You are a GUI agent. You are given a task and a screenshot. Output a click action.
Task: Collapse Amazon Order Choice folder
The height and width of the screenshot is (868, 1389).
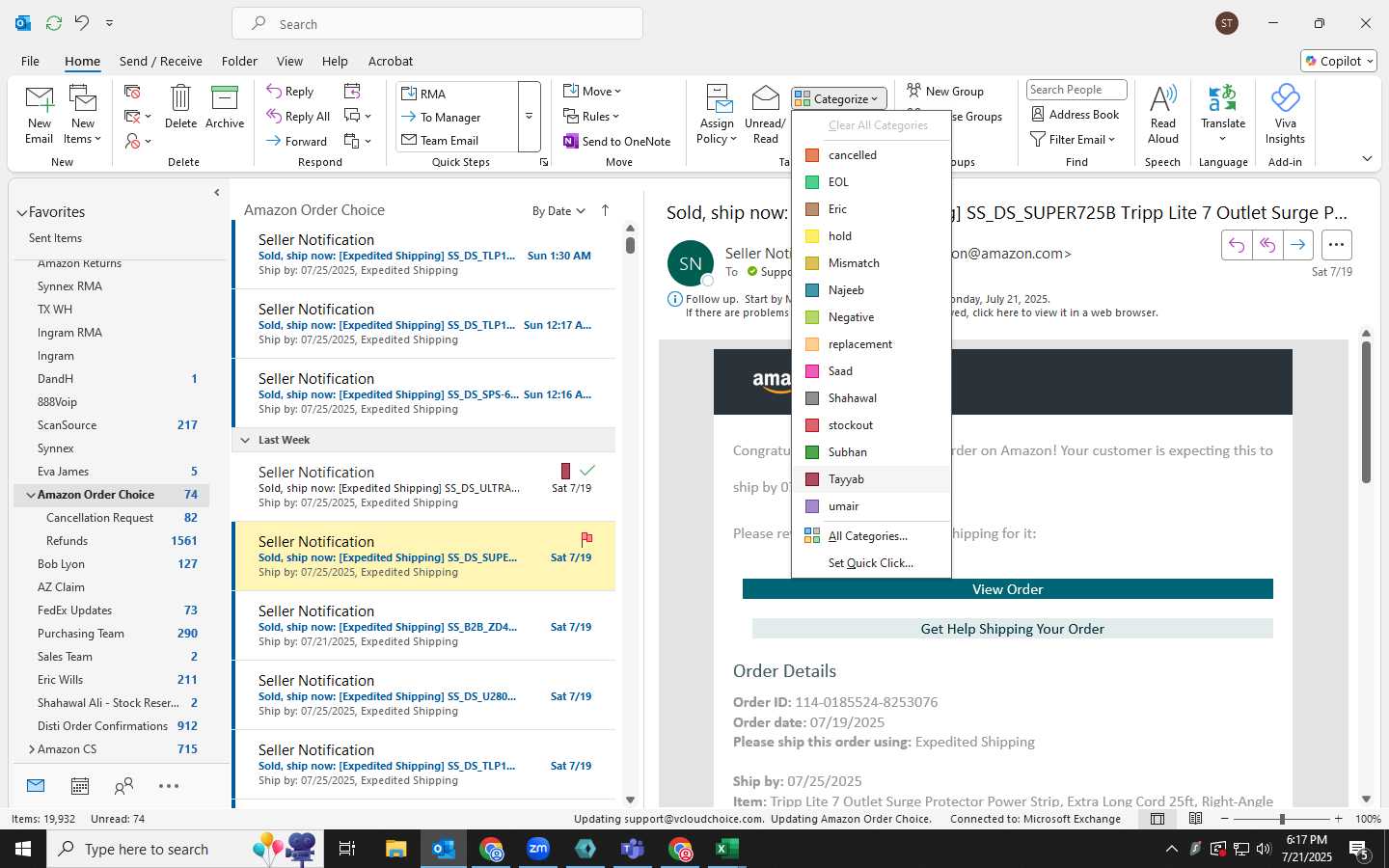point(30,495)
